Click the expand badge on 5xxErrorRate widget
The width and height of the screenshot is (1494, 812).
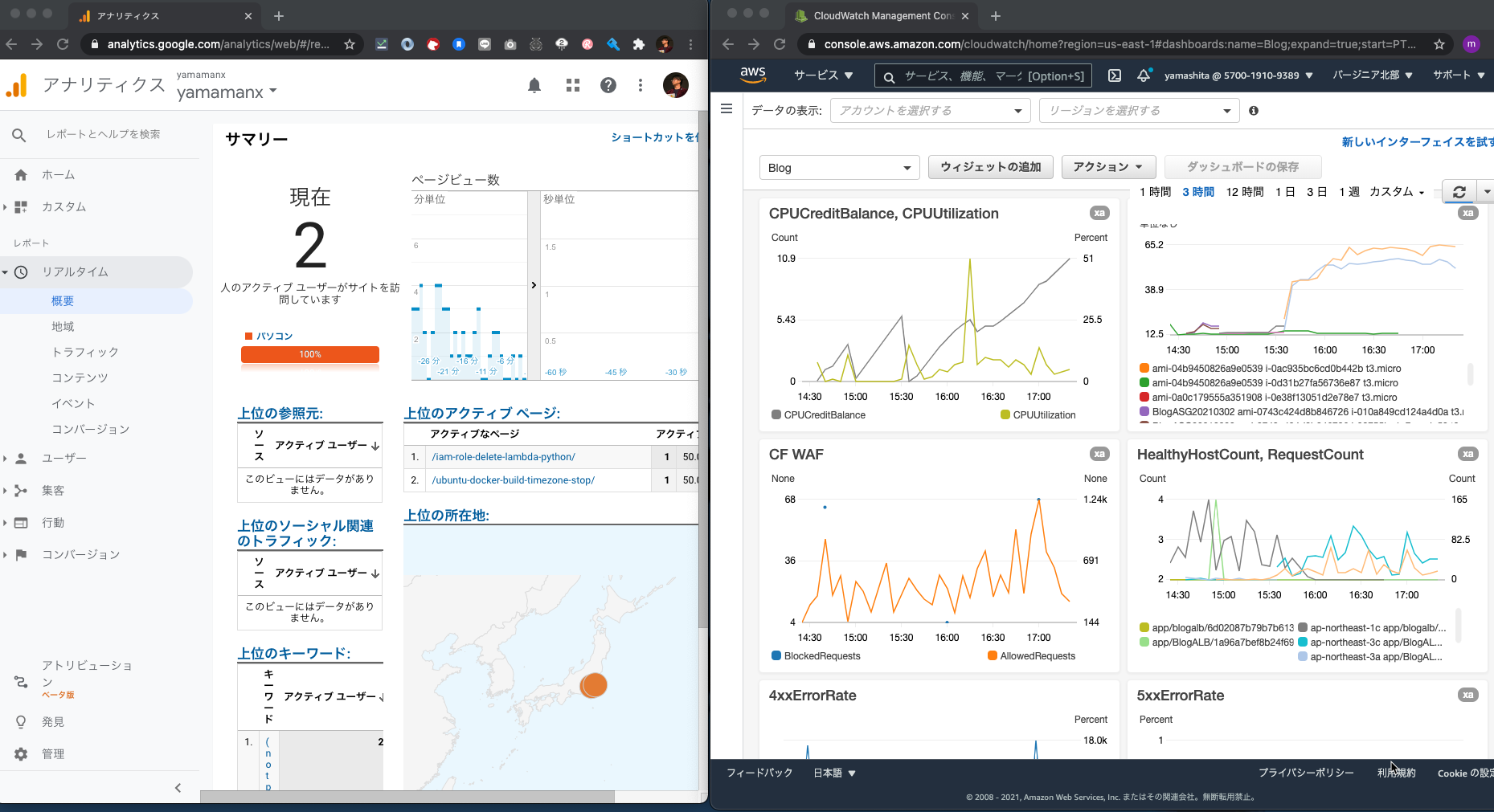[x=1468, y=695]
